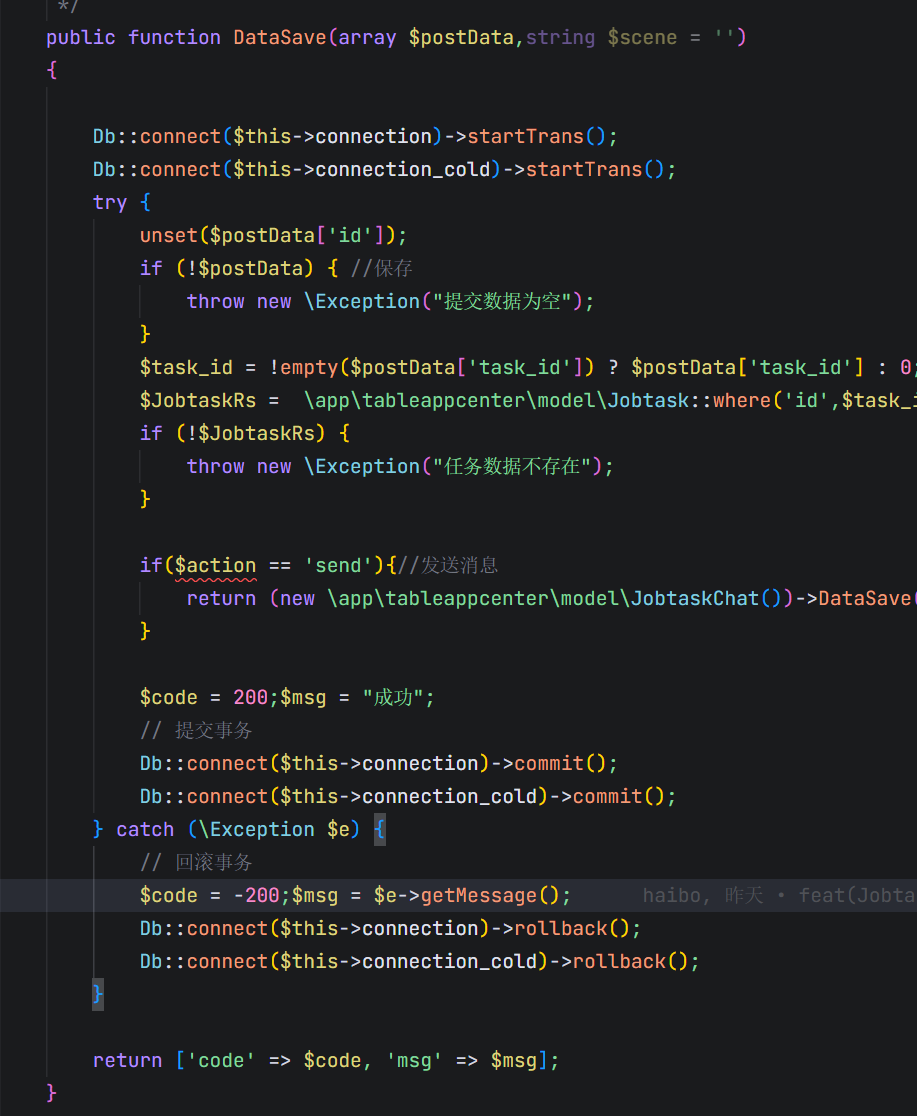Click the underlined $action variable
917x1116 pixels.
pos(216,565)
